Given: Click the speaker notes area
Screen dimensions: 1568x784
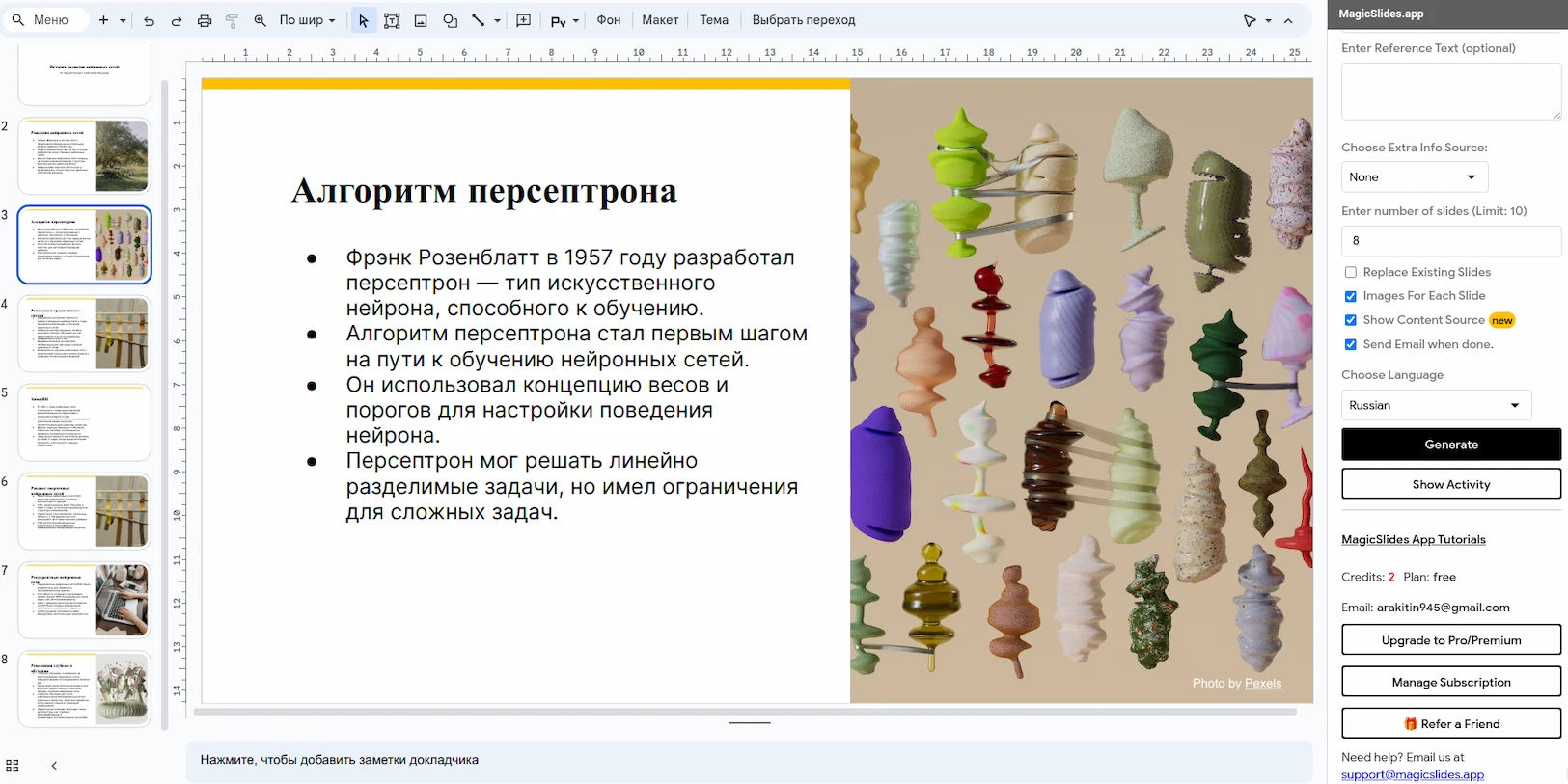Looking at the screenshot, I should (x=749, y=760).
